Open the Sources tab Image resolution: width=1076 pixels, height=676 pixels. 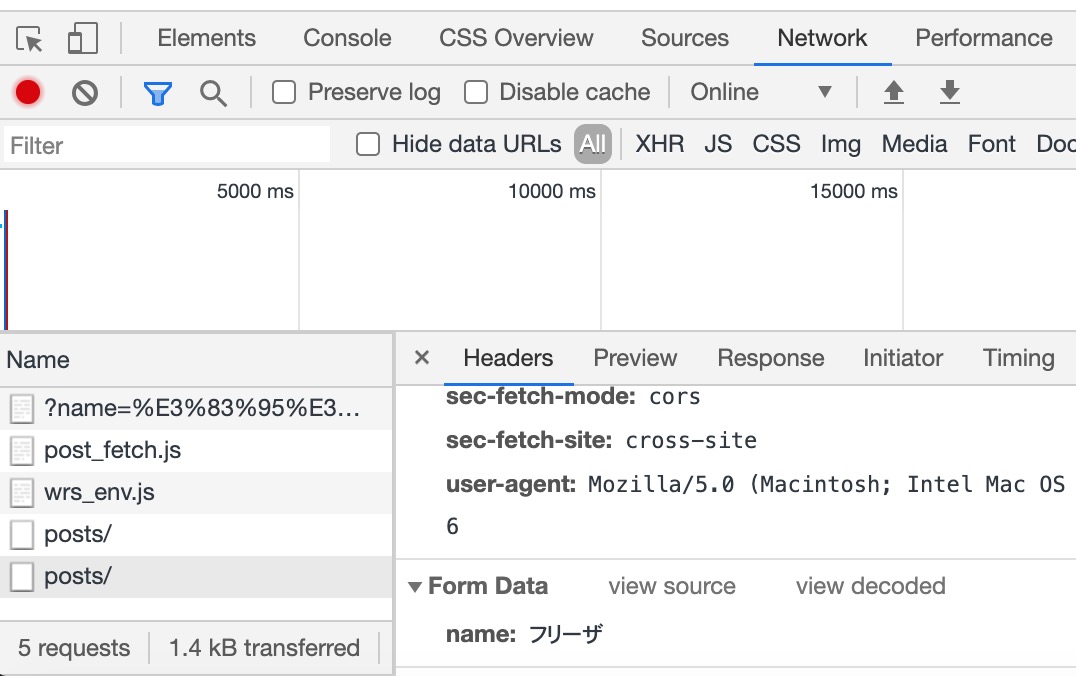(x=685, y=38)
